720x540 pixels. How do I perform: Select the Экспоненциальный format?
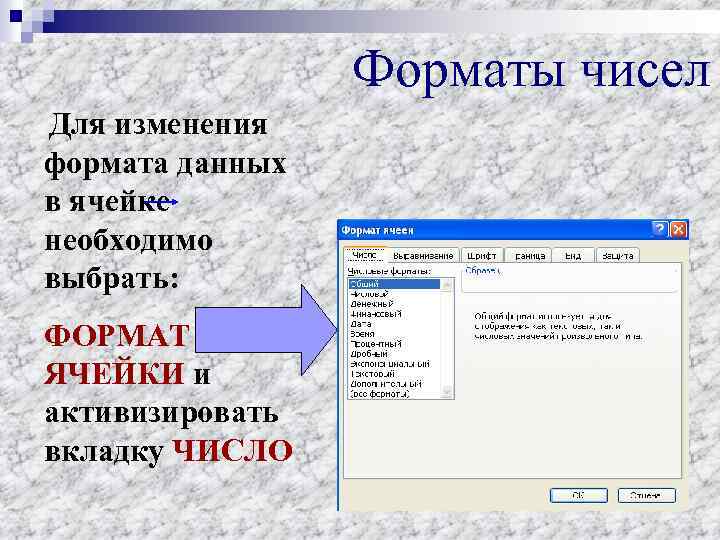pos(394,364)
